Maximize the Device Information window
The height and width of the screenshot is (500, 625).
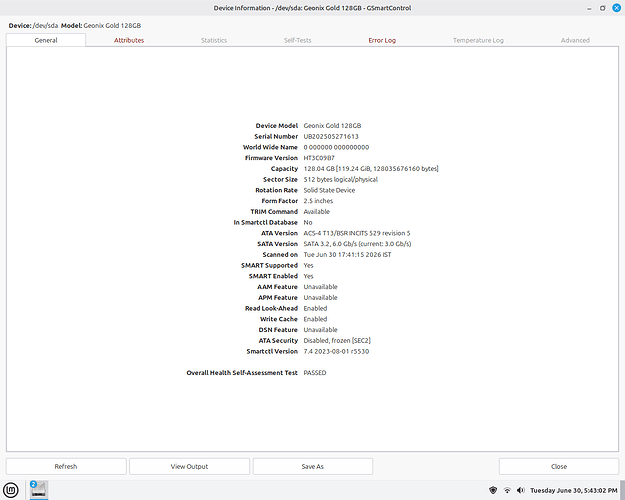[603, 8]
